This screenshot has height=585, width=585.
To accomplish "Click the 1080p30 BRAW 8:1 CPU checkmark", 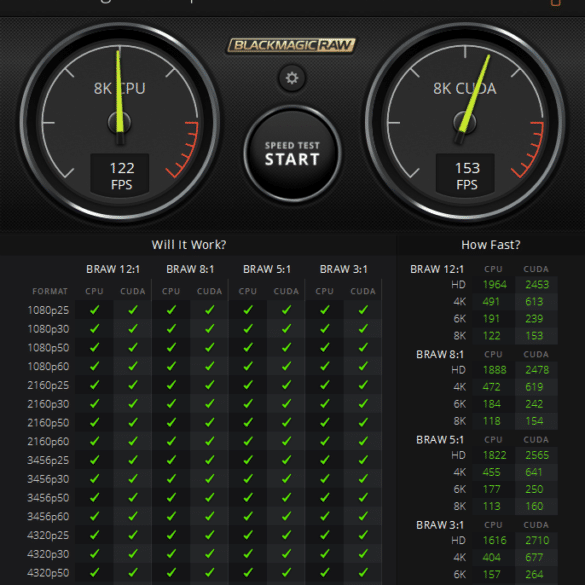I will coord(171,329).
